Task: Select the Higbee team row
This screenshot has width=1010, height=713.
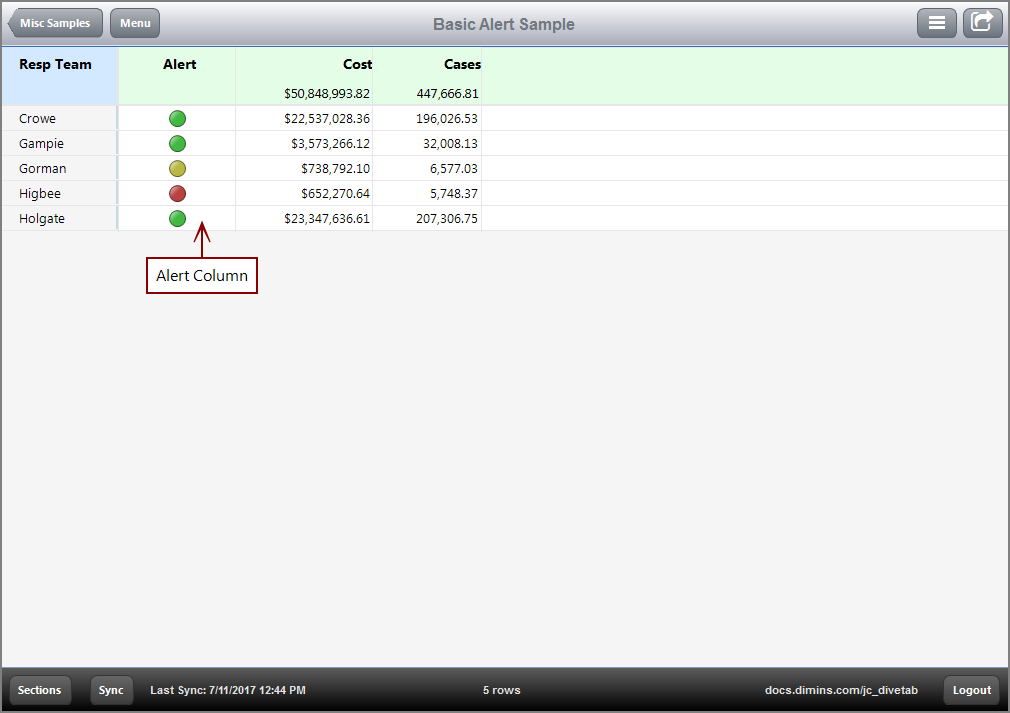Action: (x=39, y=194)
